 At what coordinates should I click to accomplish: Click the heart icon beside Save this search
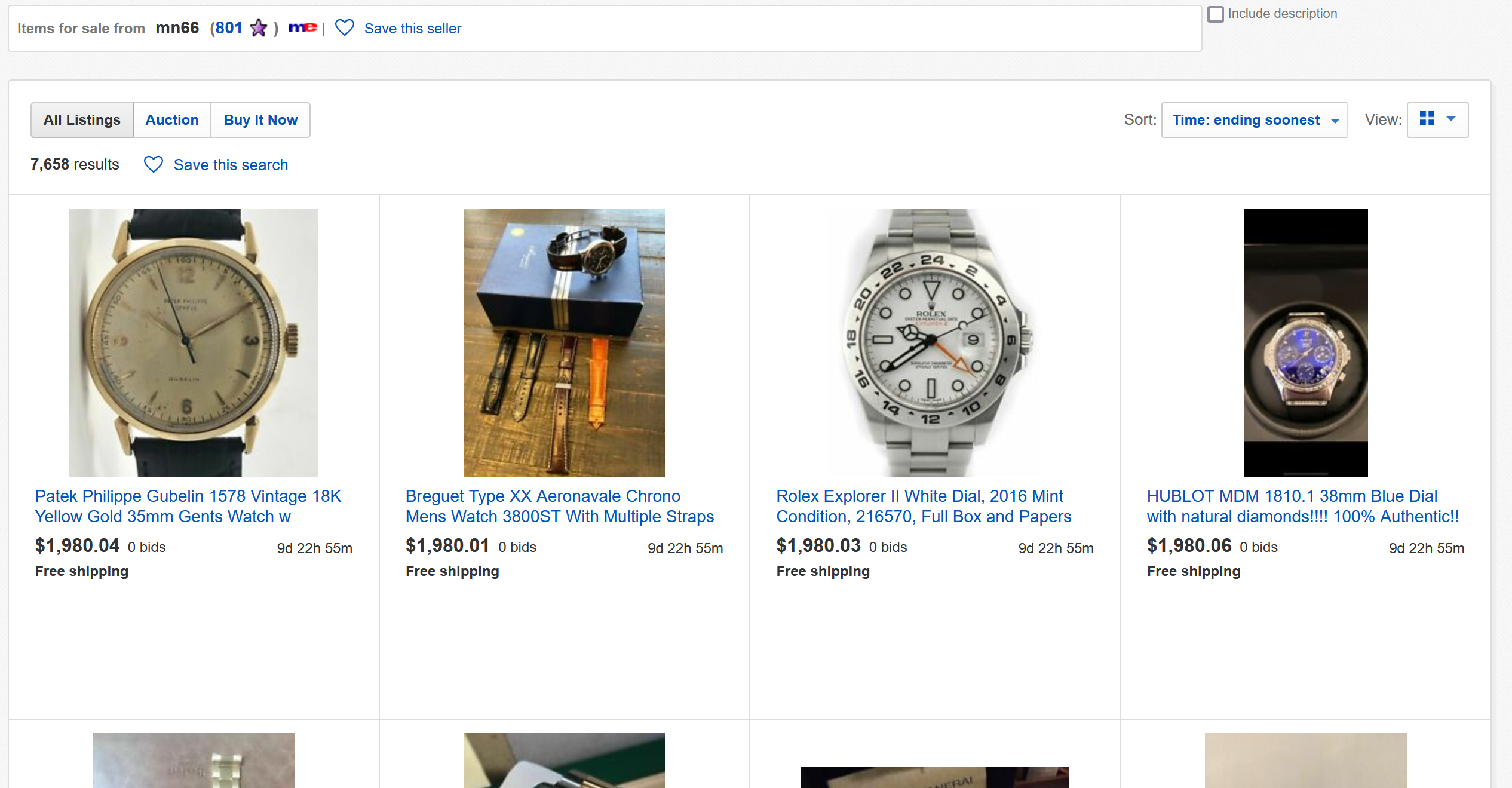pos(154,164)
